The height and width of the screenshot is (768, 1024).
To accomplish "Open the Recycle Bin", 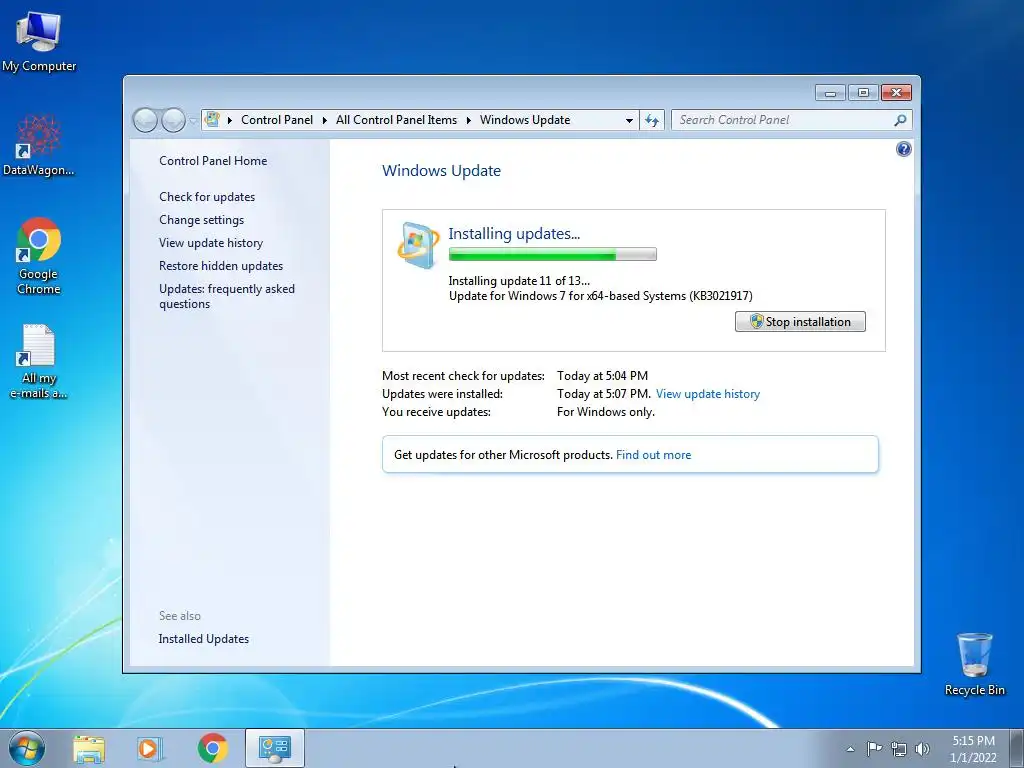I will coord(974,664).
